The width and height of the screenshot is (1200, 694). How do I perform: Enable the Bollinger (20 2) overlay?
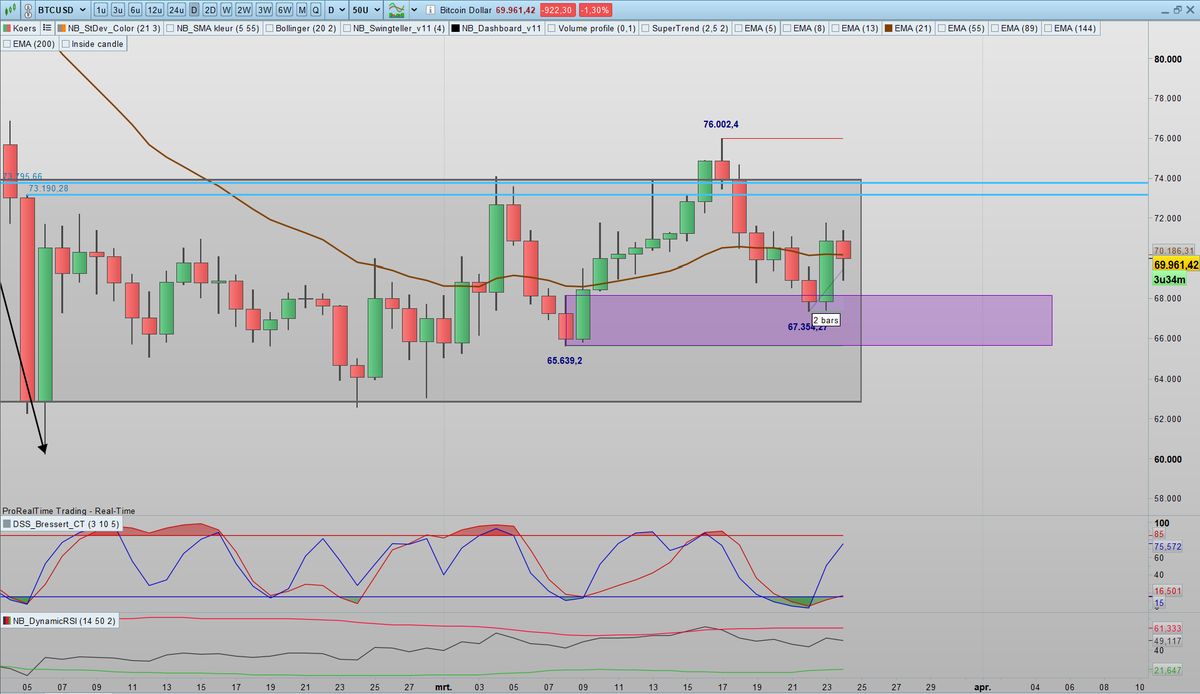tap(270, 28)
